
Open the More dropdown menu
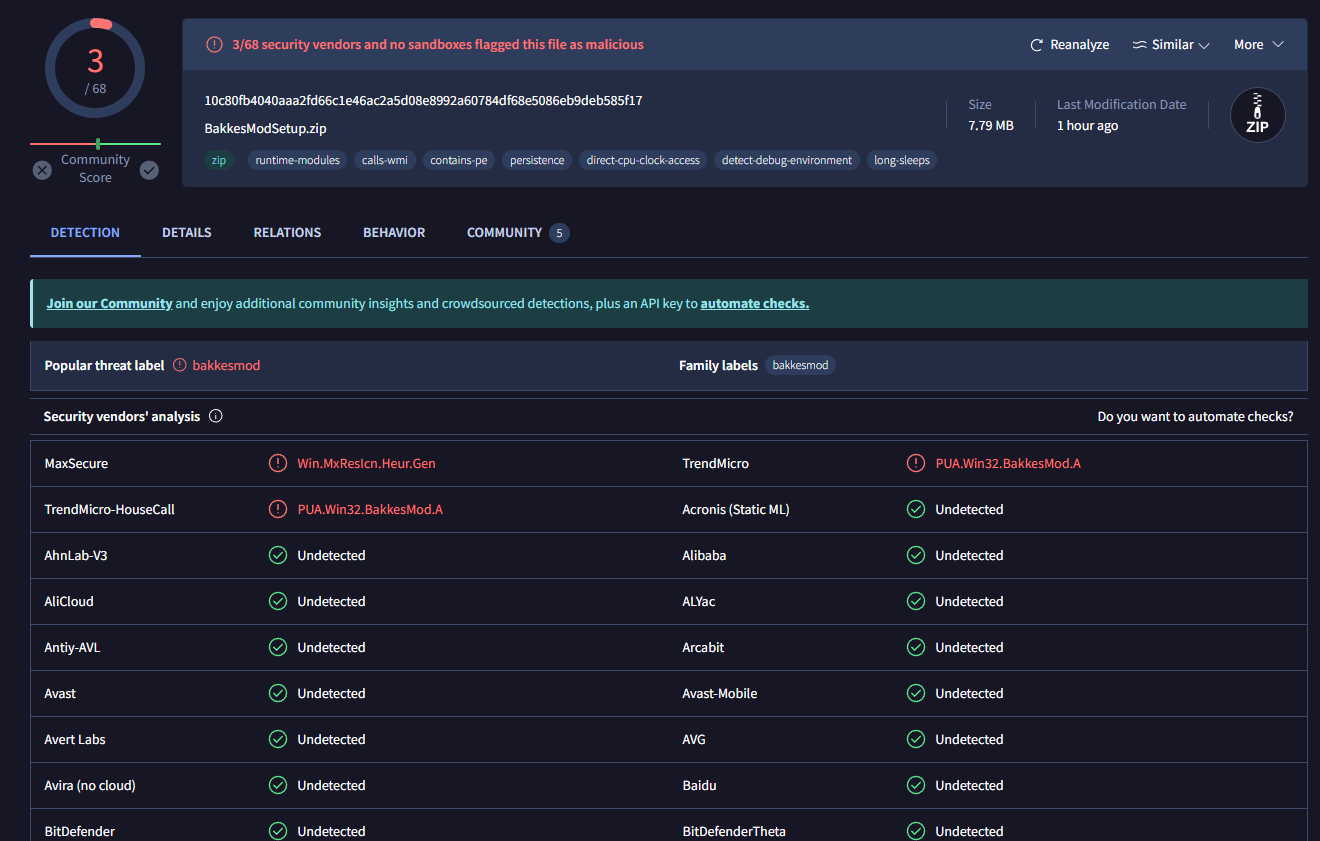coord(1258,45)
